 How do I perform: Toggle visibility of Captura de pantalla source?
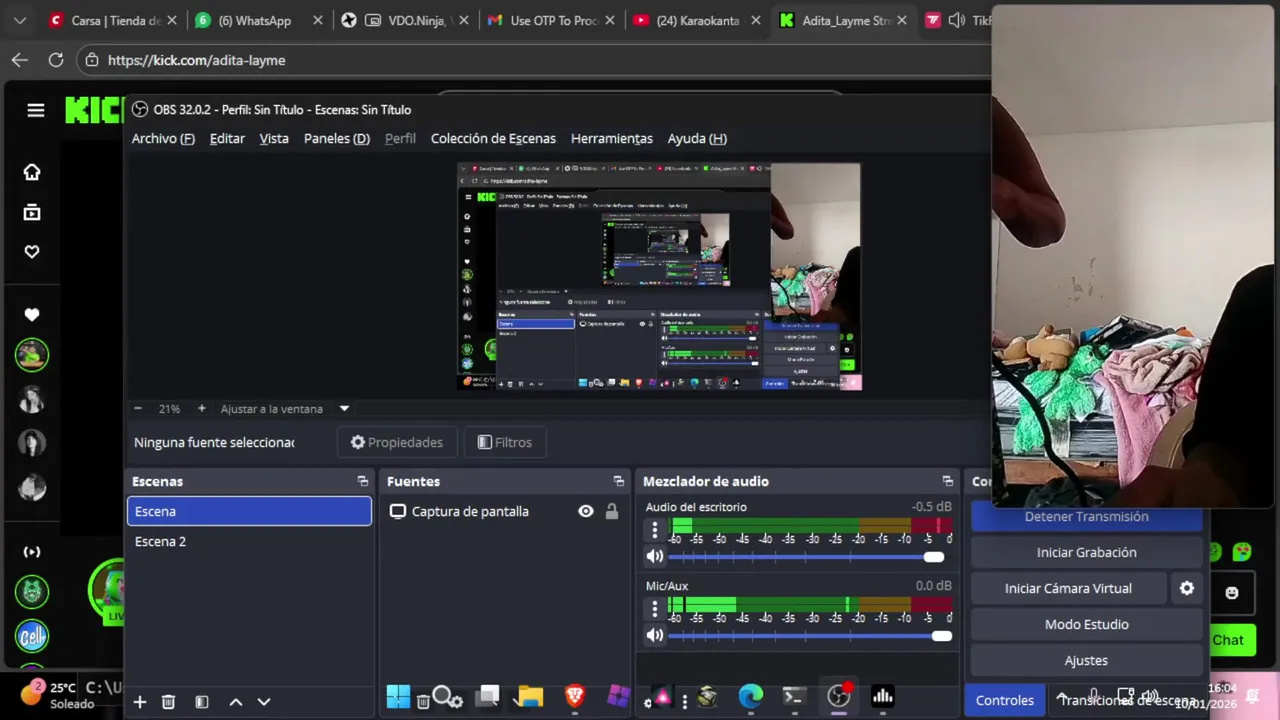pos(586,511)
